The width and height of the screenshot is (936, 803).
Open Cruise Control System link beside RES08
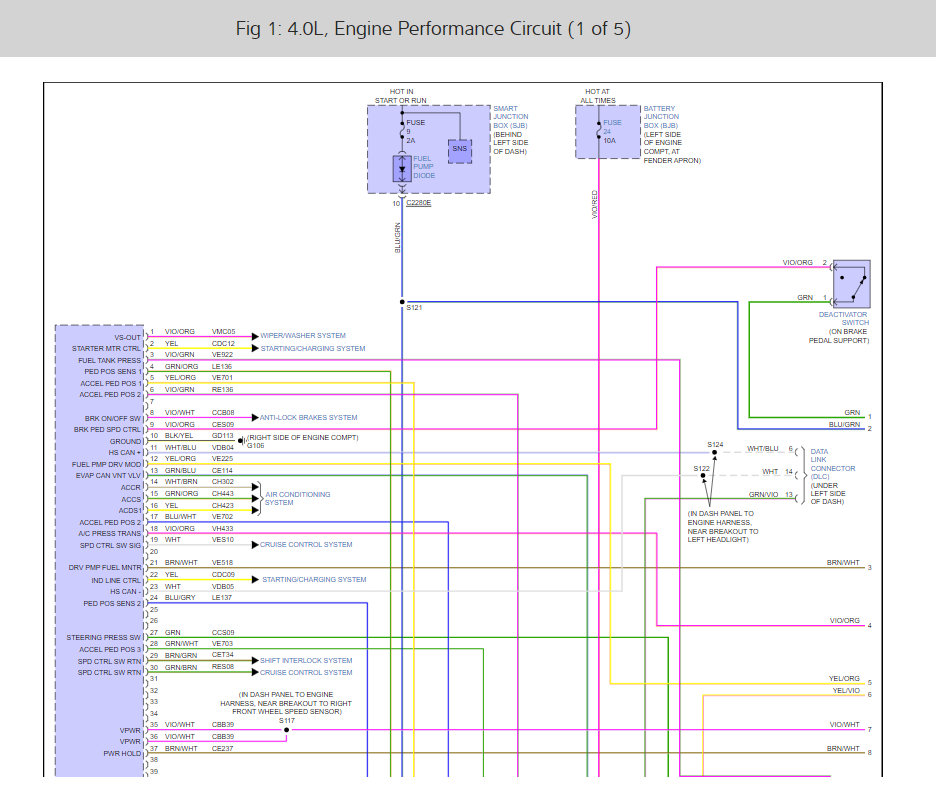306,672
